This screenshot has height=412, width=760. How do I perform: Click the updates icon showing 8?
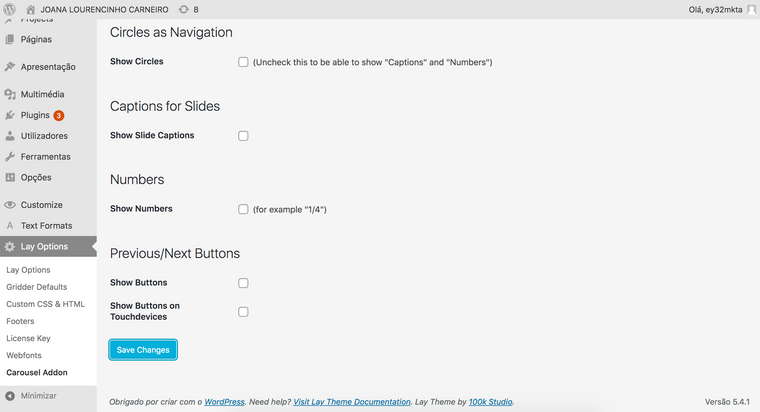(x=183, y=9)
